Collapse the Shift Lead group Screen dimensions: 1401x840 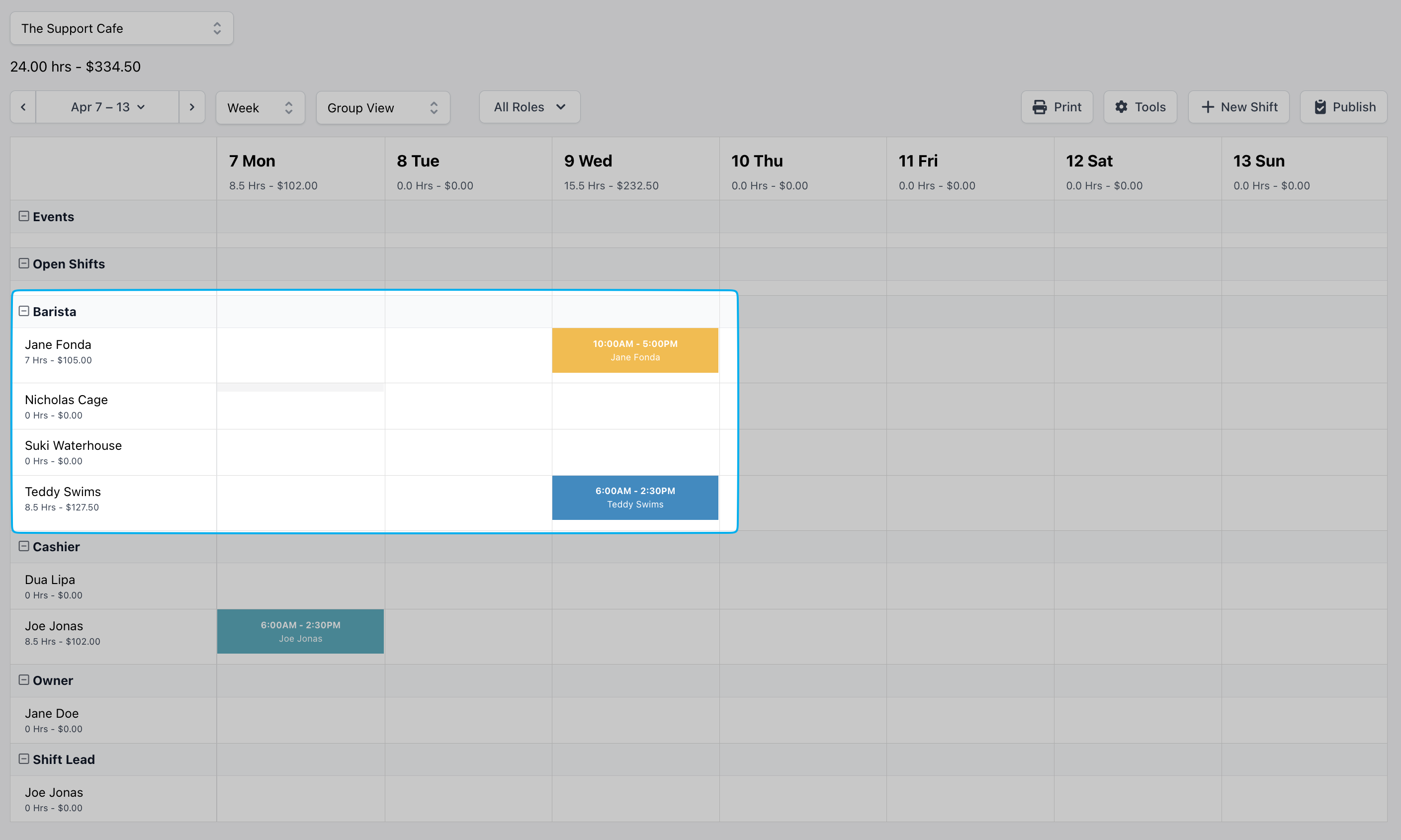click(24, 759)
